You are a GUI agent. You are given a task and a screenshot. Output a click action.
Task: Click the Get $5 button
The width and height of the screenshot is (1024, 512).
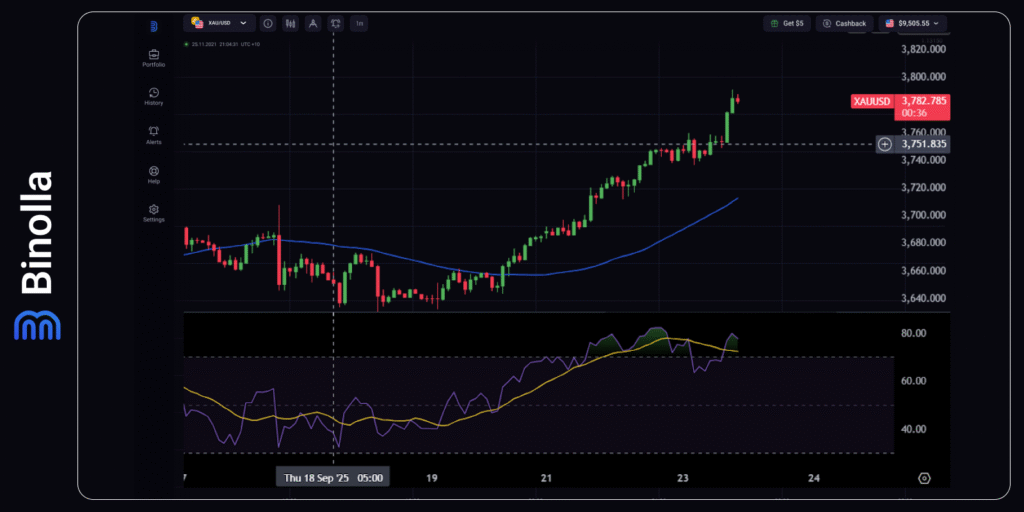pos(787,23)
